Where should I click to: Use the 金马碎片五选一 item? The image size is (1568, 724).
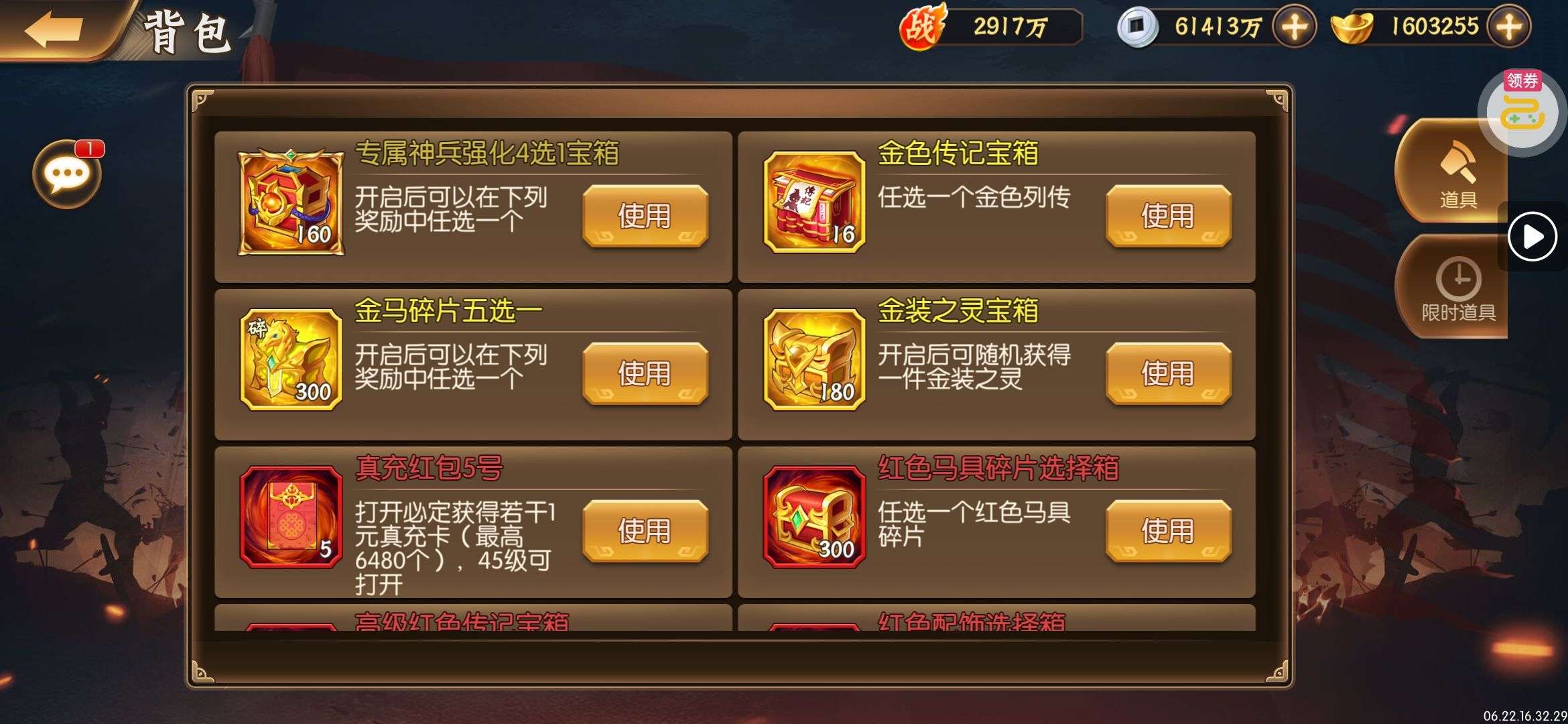pyautogui.click(x=645, y=373)
